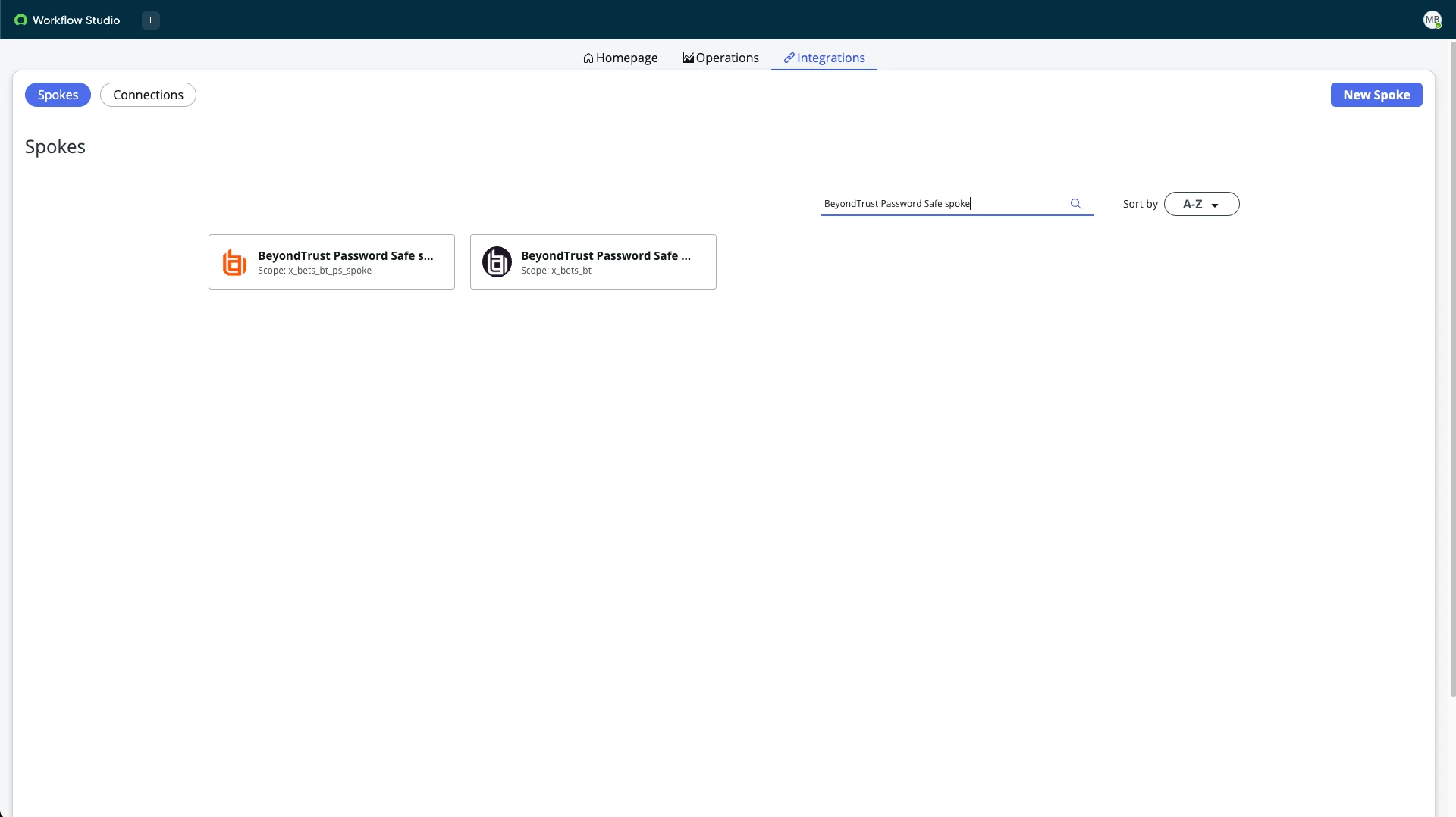The image size is (1456, 817).
Task: Switch to the Connections pill
Action: coord(148,95)
